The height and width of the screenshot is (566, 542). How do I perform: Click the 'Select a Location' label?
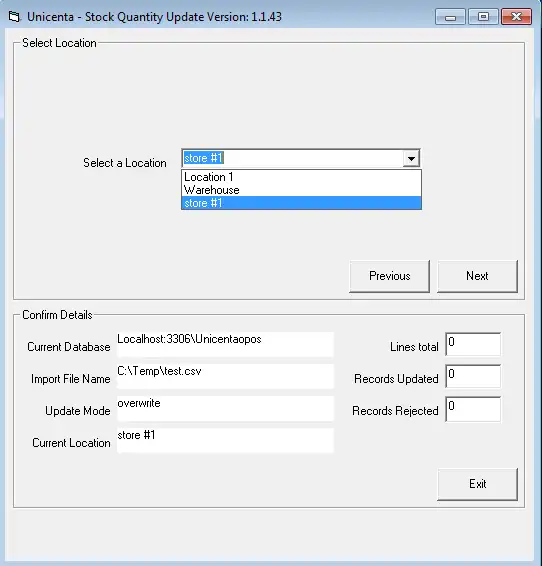click(x=125, y=163)
